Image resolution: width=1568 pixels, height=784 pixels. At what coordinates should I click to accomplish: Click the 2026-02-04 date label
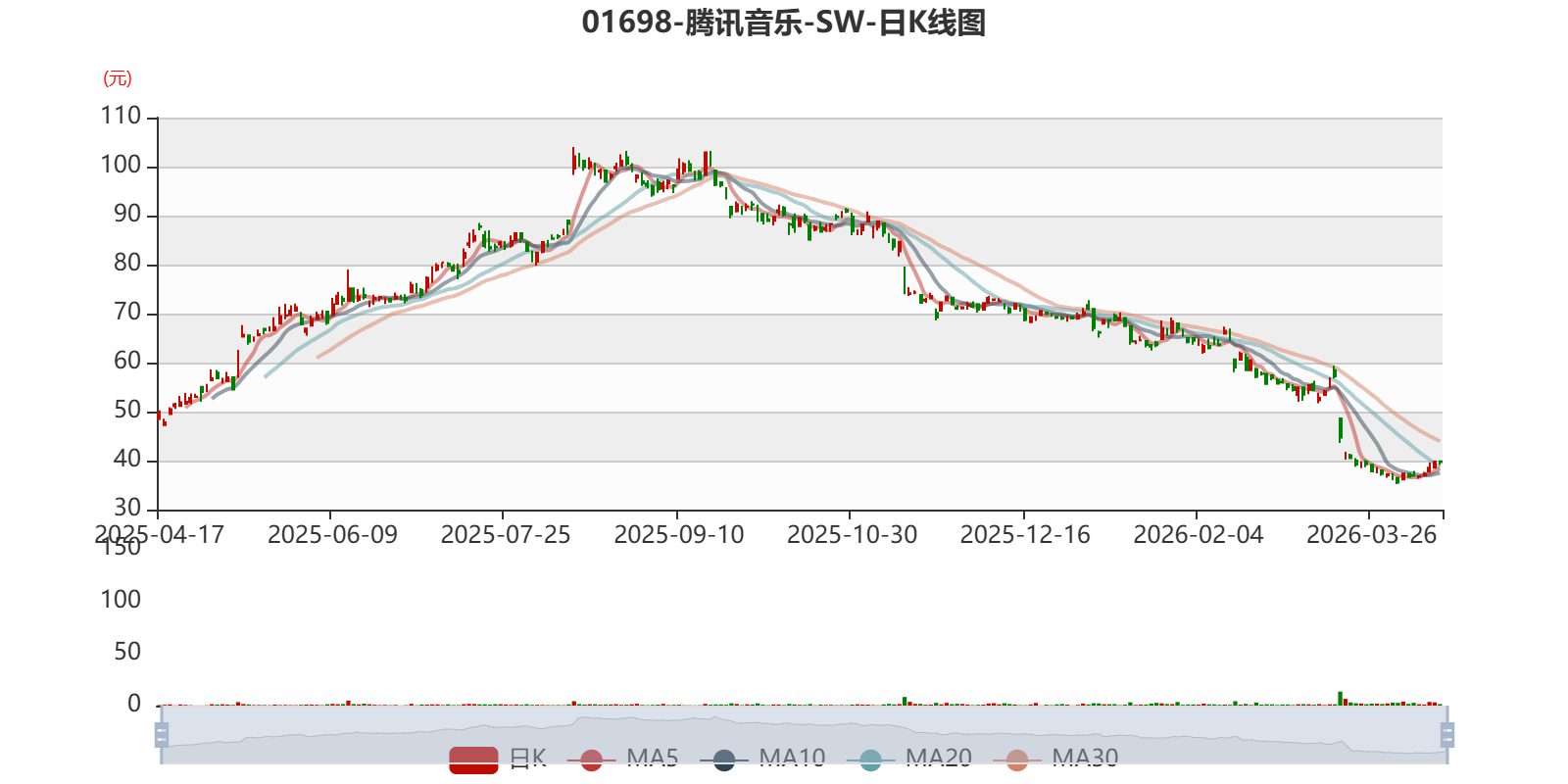coord(1199,534)
